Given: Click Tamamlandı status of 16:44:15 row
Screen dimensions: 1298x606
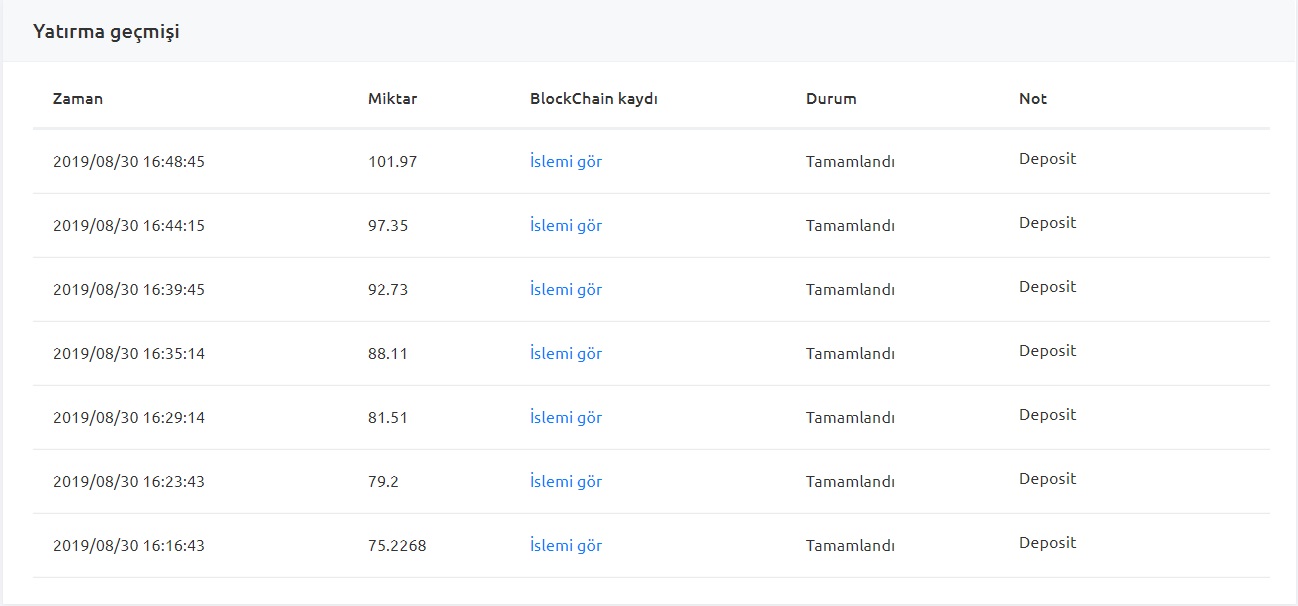Looking at the screenshot, I should [x=850, y=225].
